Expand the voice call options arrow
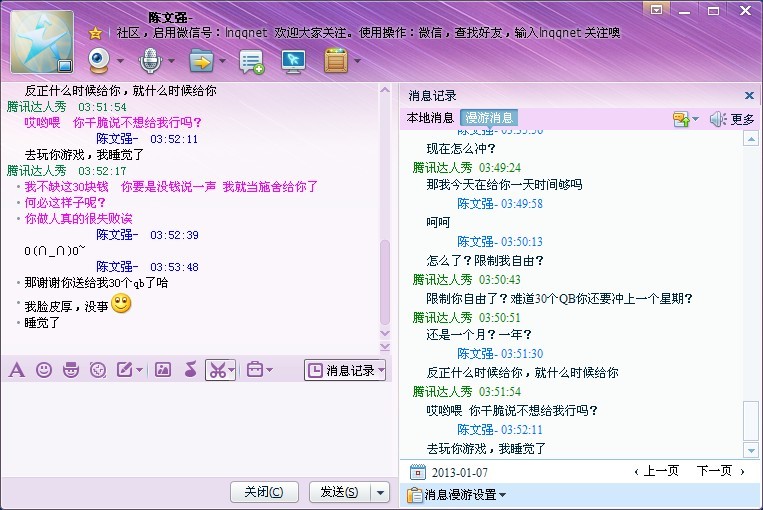The image size is (763, 510). click(171, 61)
